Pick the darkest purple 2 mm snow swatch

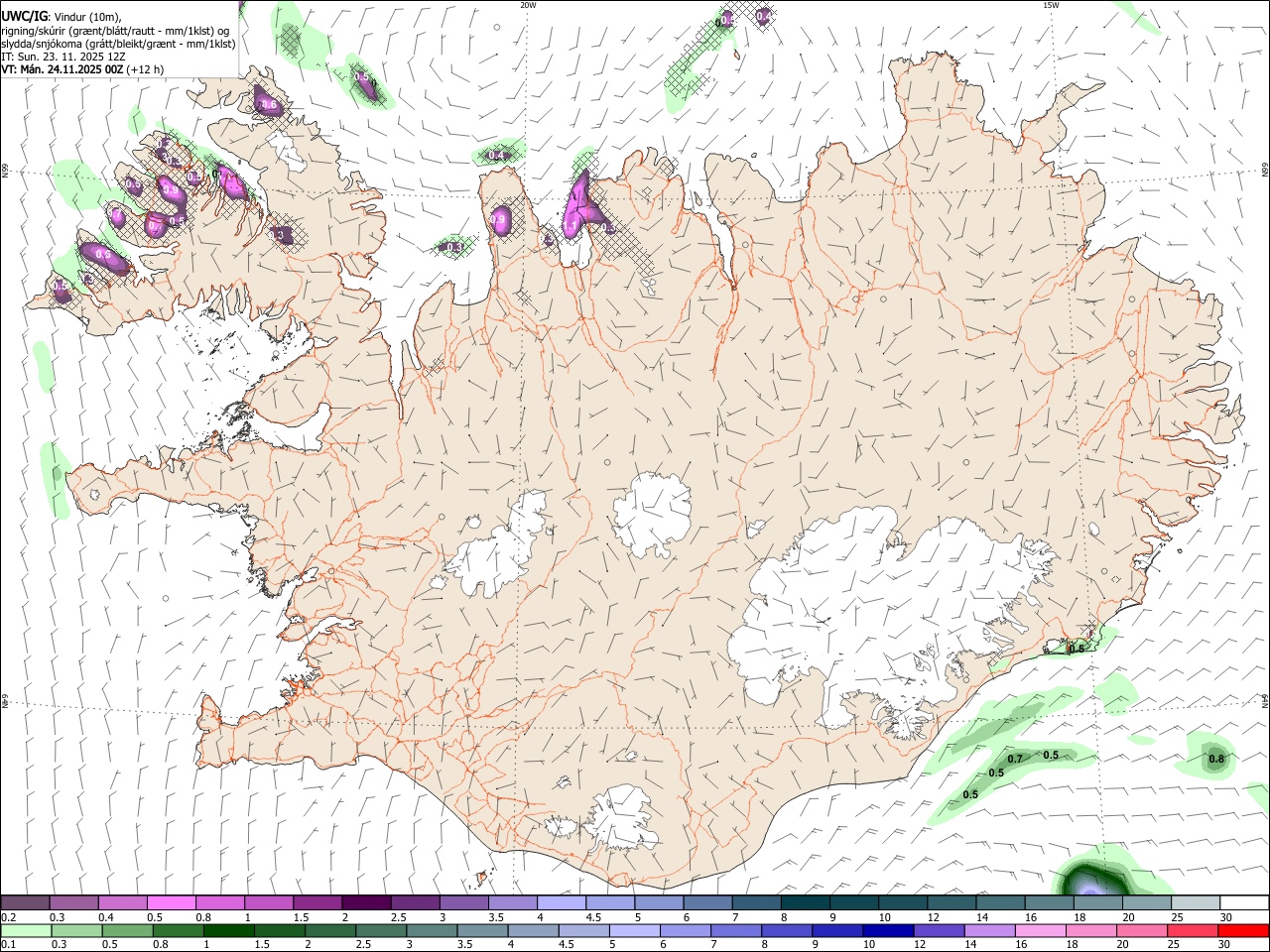coord(365,903)
